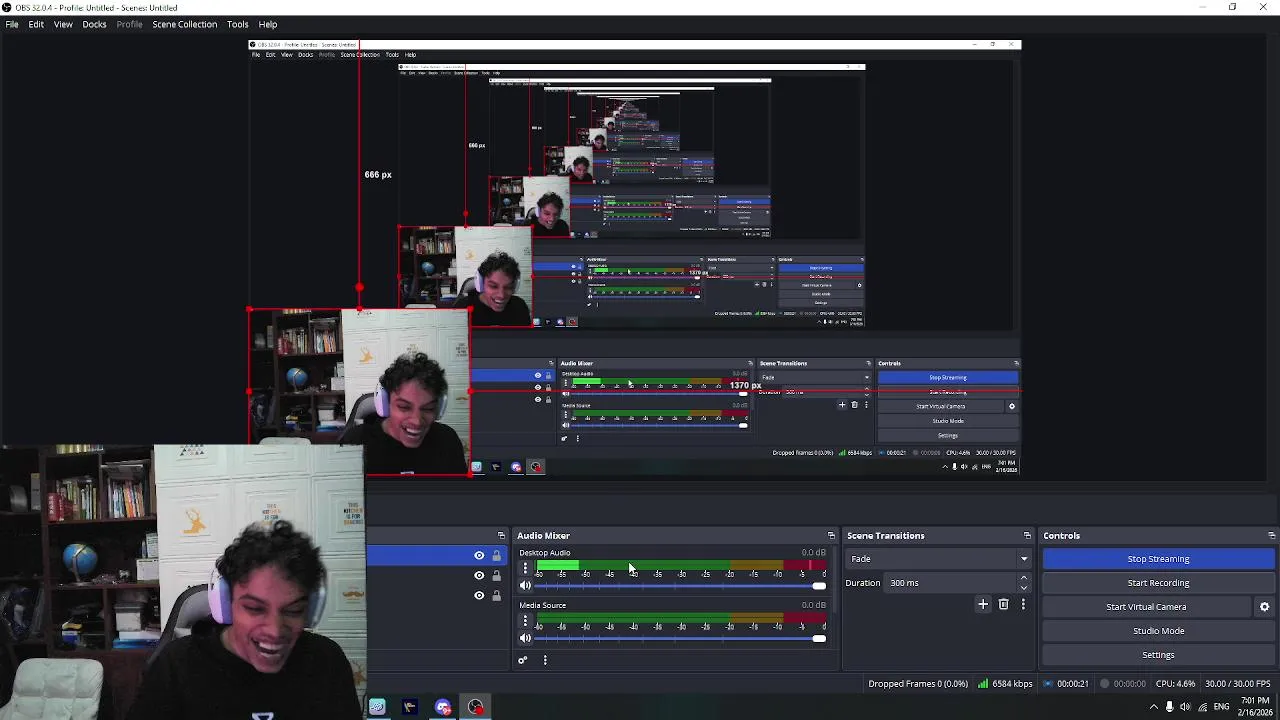Lock the highlighted blue source row
This screenshot has height=720, width=1280.
(x=496, y=556)
